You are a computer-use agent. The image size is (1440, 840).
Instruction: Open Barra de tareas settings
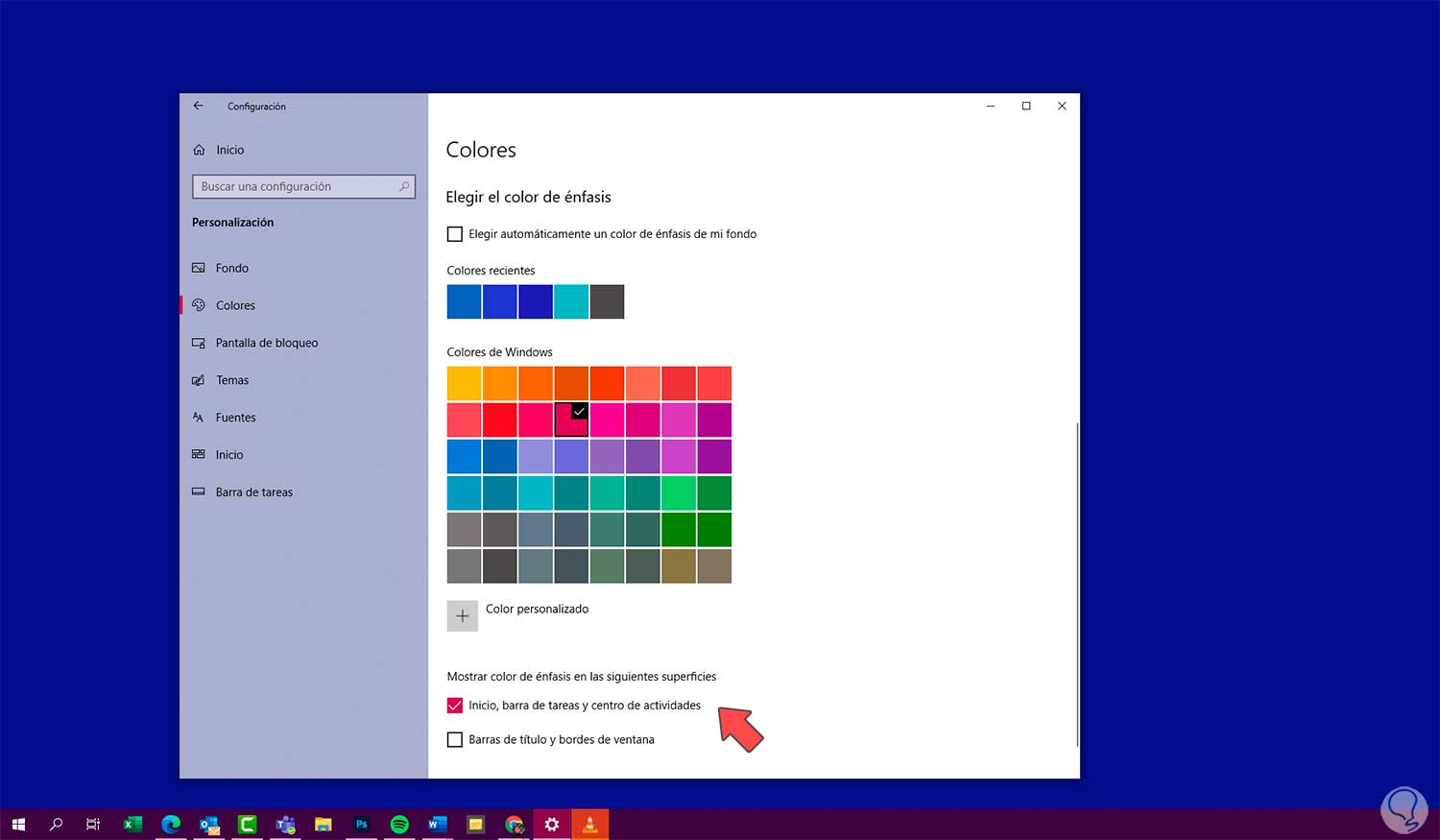[x=253, y=492]
